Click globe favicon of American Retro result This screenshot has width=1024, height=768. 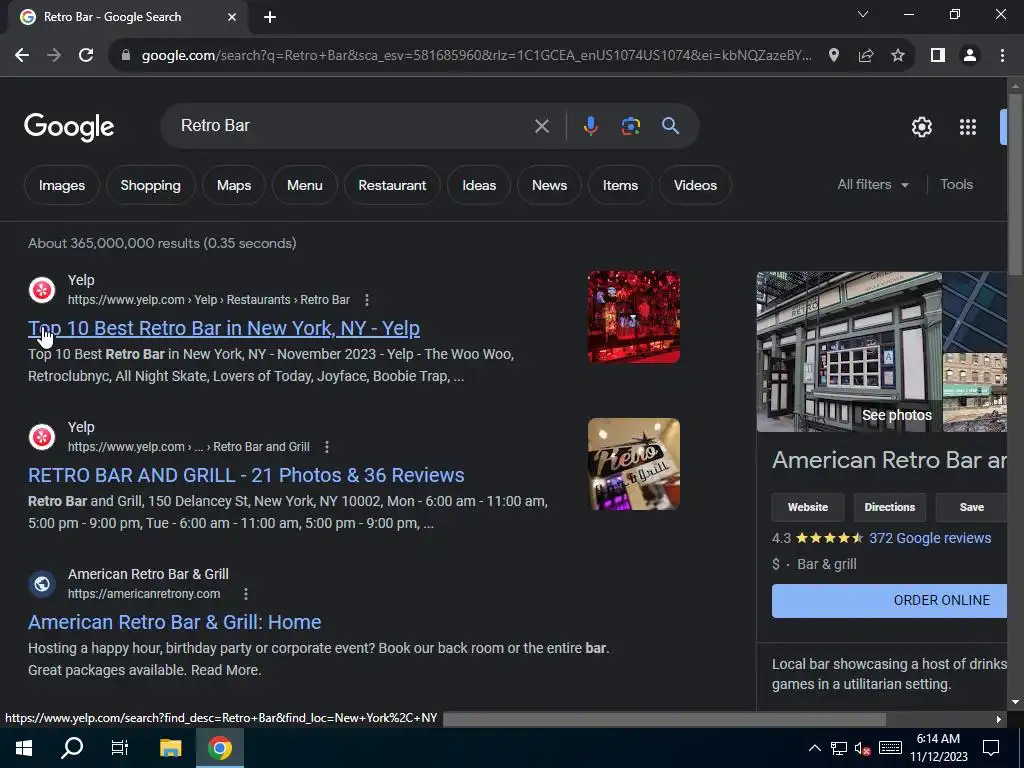pos(42,584)
